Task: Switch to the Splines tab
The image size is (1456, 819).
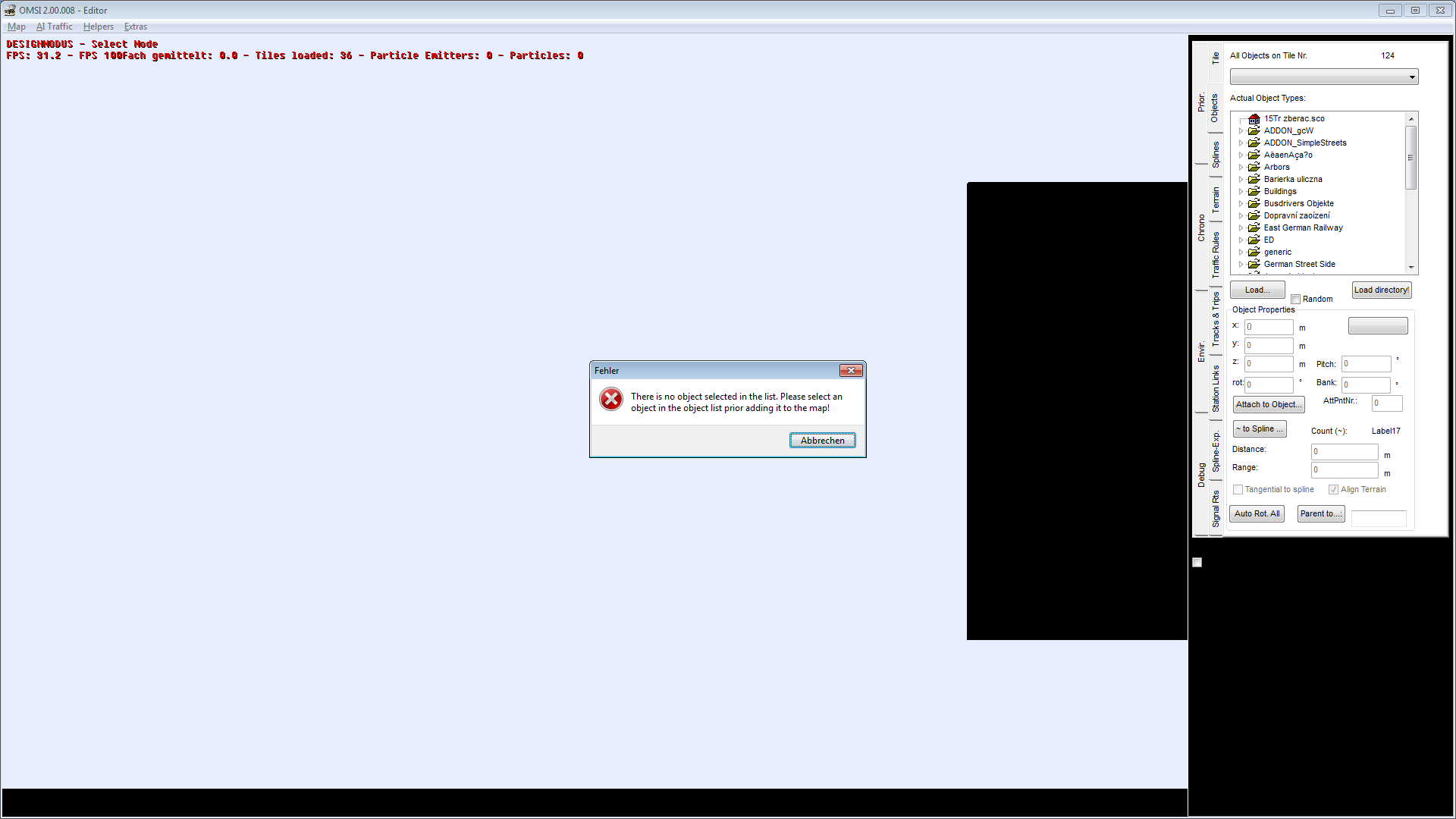Action: pyautogui.click(x=1216, y=155)
